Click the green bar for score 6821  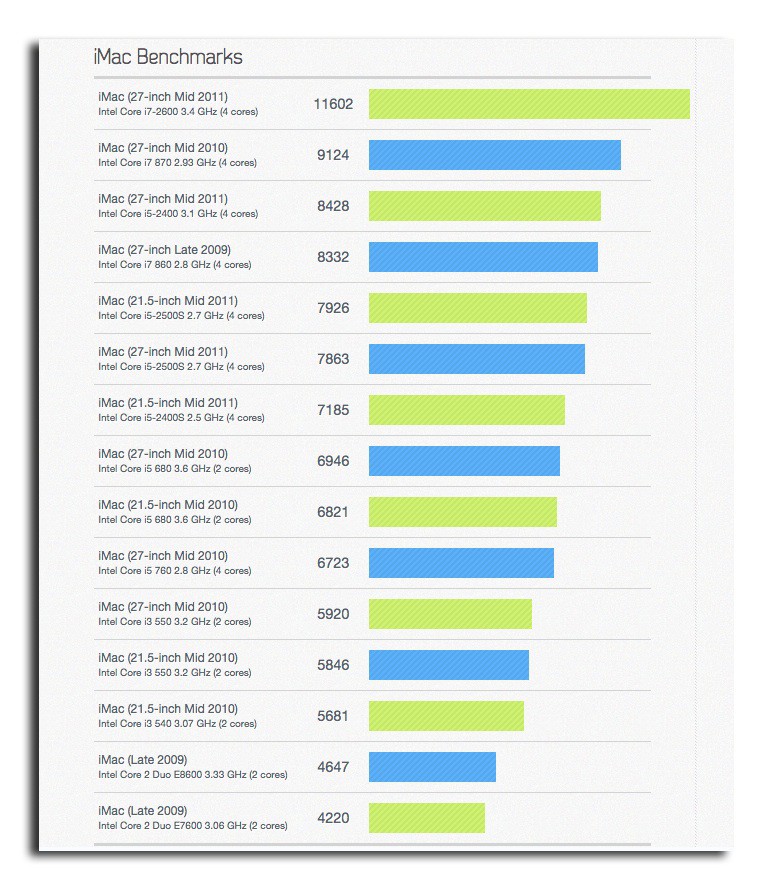[463, 512]
